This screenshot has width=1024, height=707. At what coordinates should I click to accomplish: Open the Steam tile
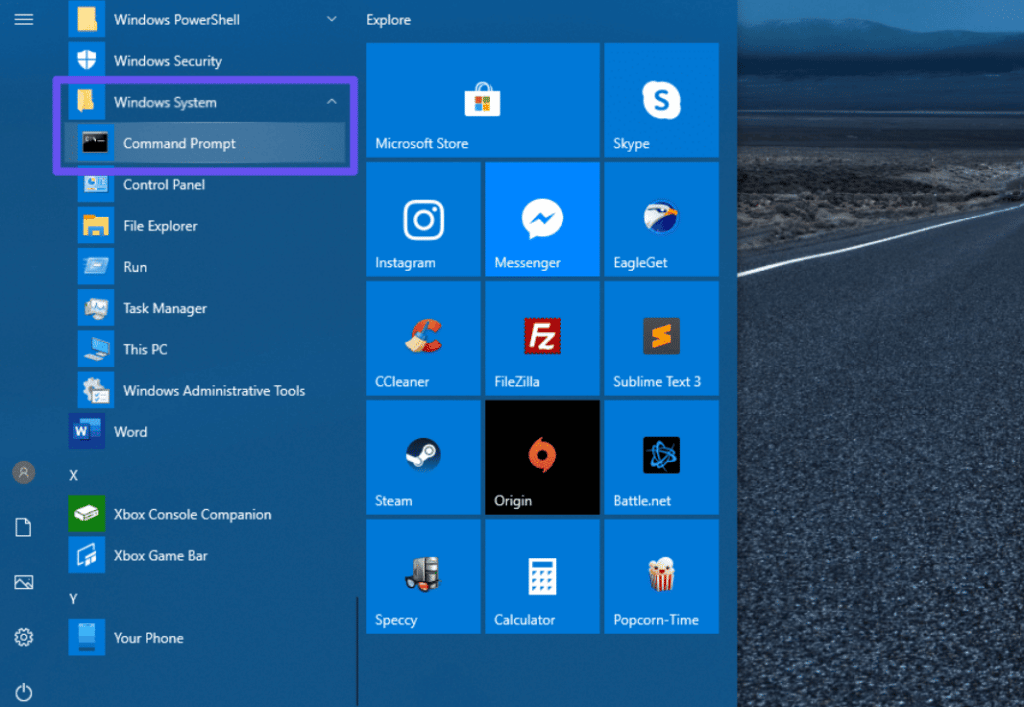point(423,457)
